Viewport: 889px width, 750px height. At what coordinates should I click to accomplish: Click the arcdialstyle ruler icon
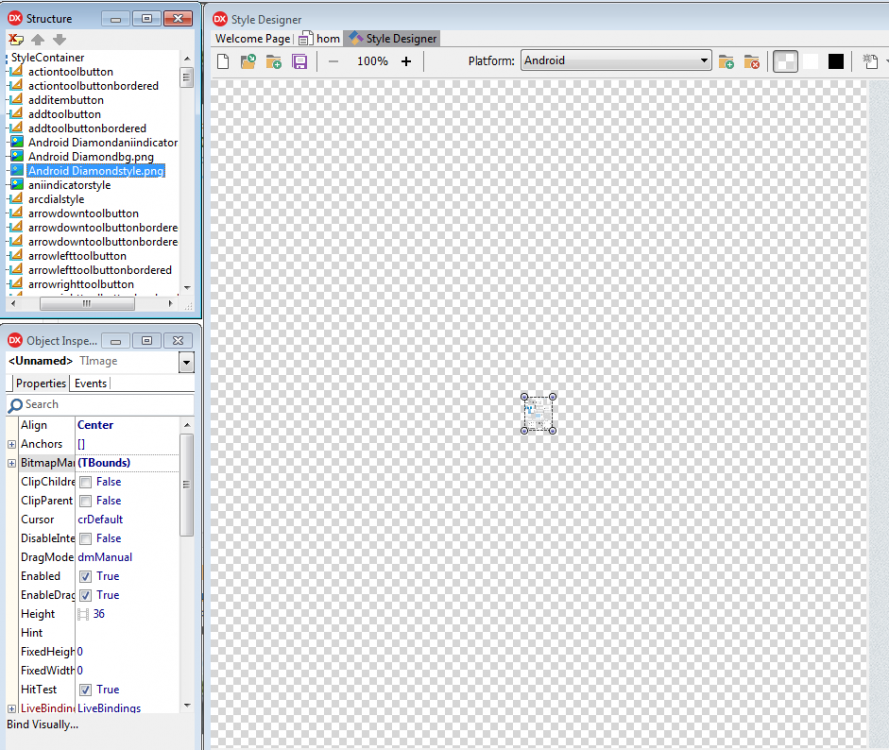tap(17, 198)
